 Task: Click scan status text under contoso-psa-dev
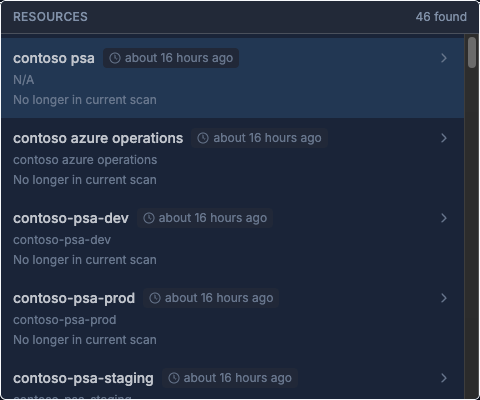click(85, 260)
